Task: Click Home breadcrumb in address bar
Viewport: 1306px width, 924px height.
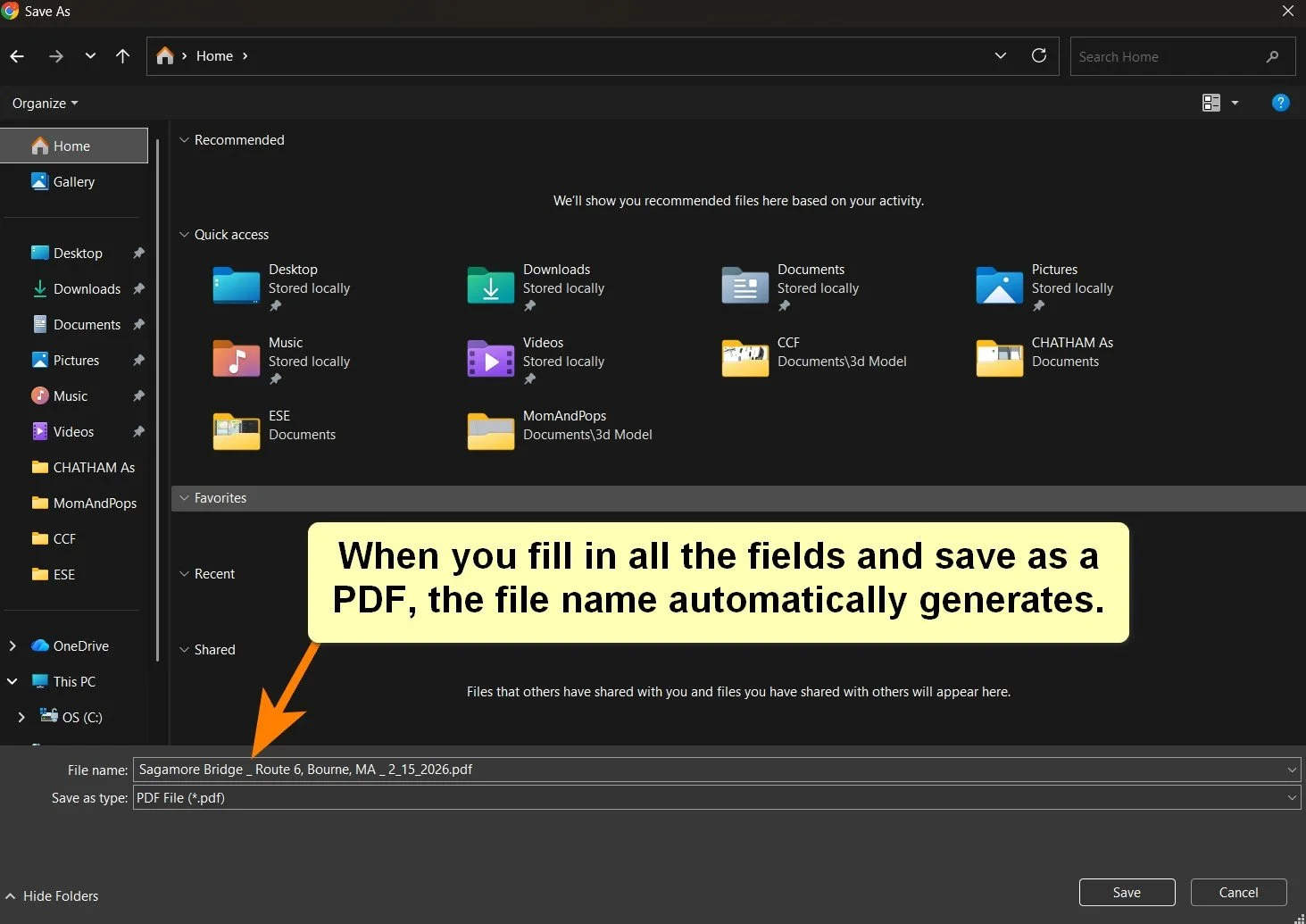Action: pos(214,55)
